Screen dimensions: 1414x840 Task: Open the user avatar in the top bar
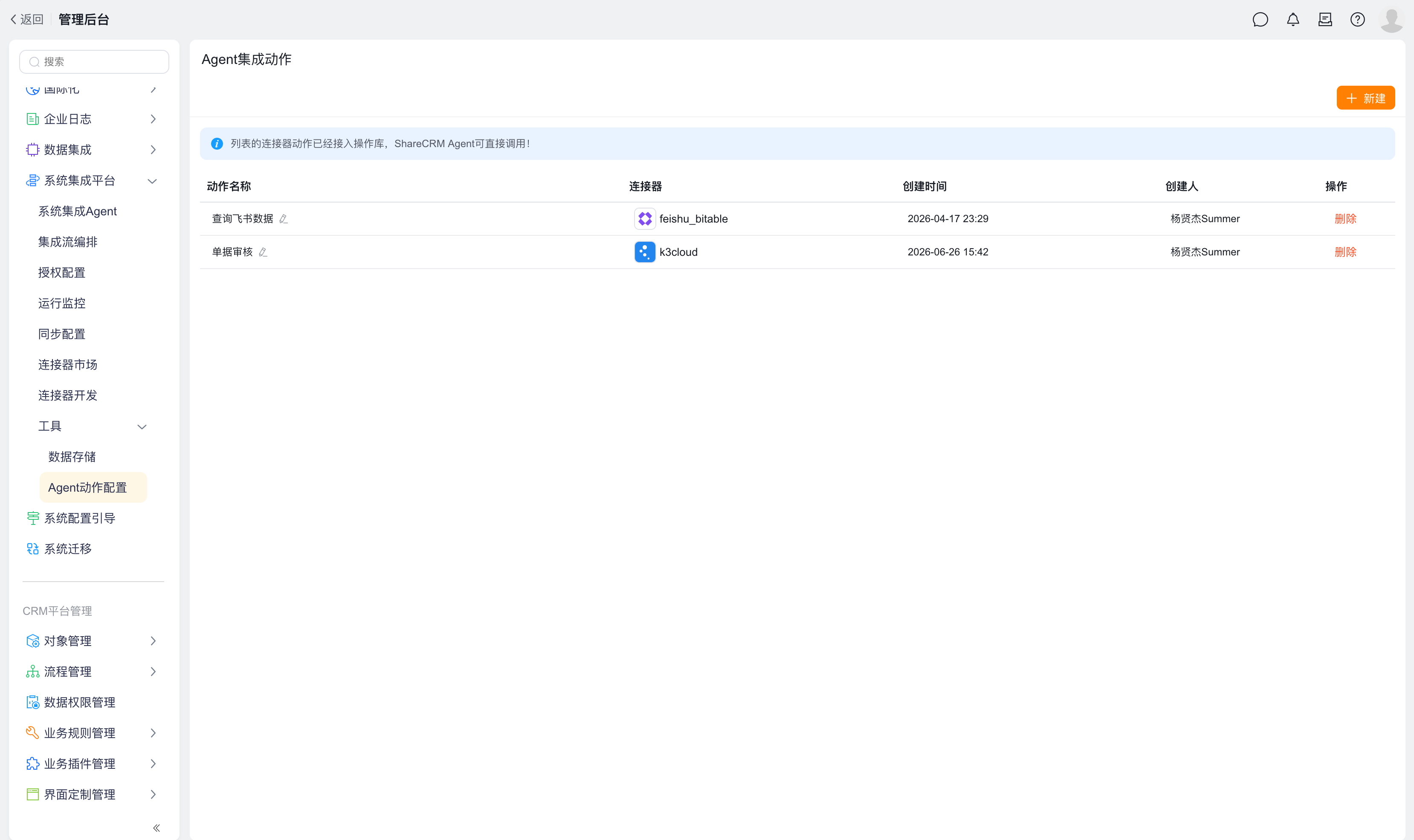point(1391,20)
